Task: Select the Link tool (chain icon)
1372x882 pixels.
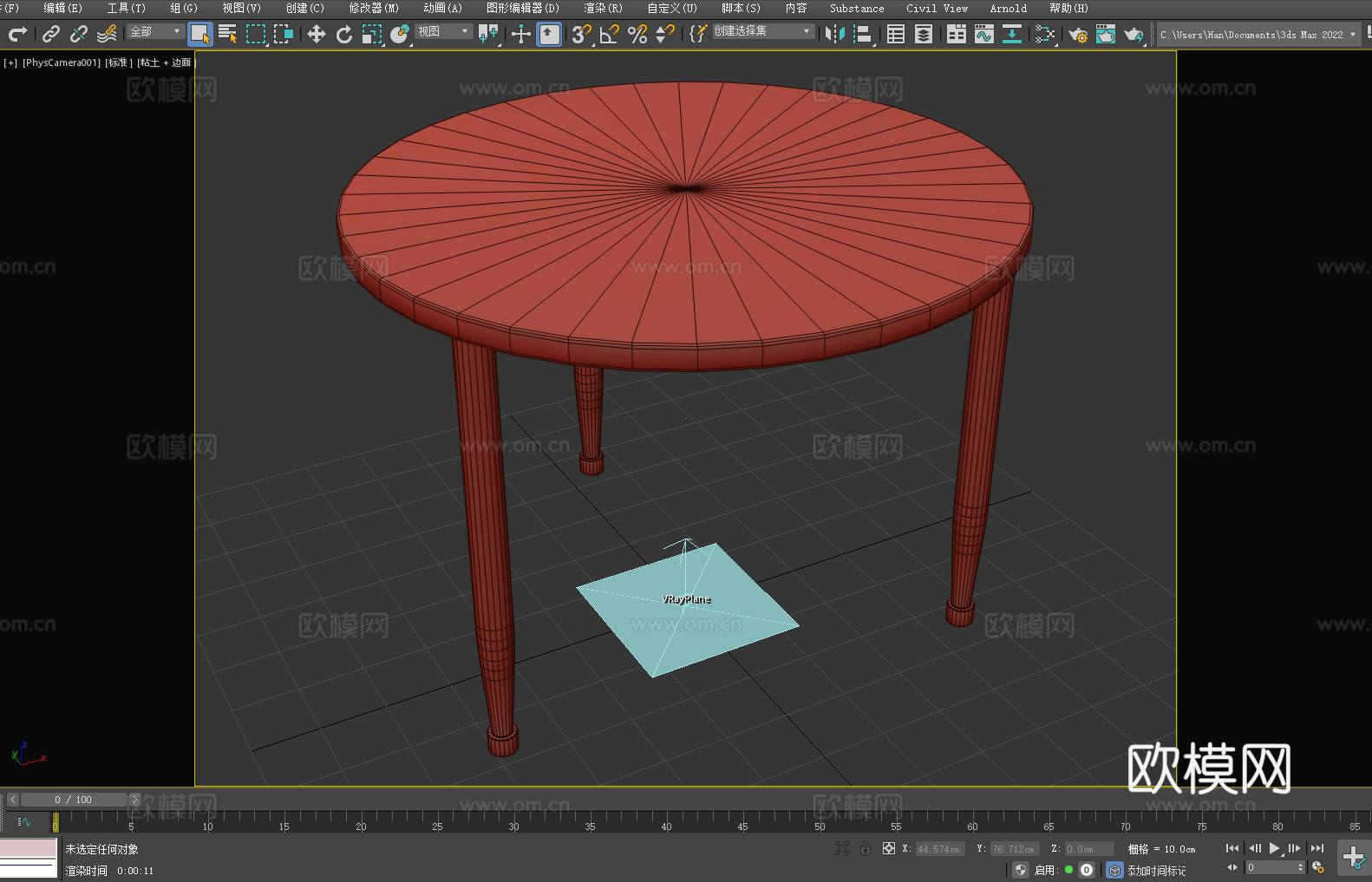Action: [51, 34]
